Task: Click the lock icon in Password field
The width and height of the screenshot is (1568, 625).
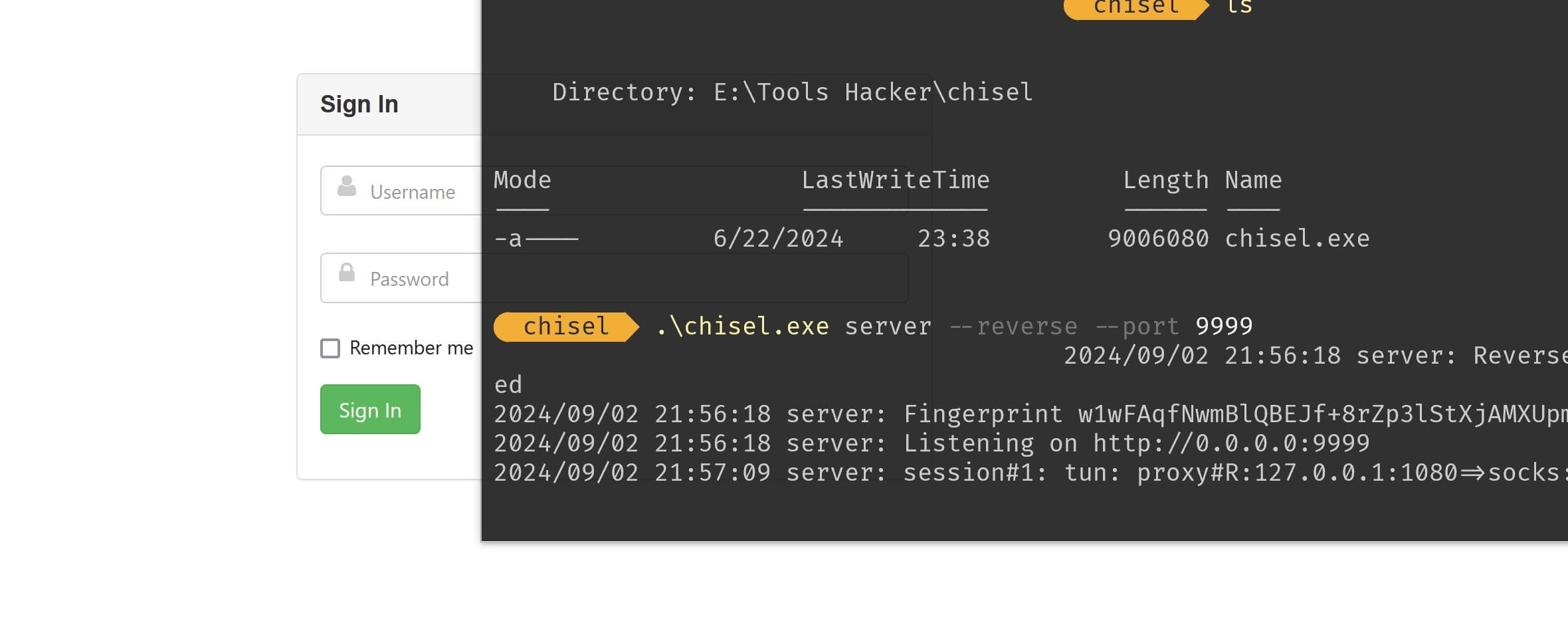Action: (347, 272)
